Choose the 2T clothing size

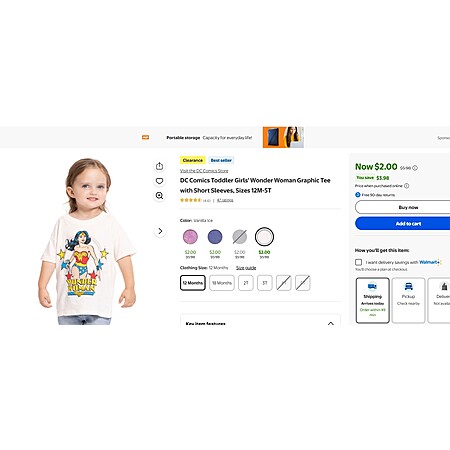[246, 283]
